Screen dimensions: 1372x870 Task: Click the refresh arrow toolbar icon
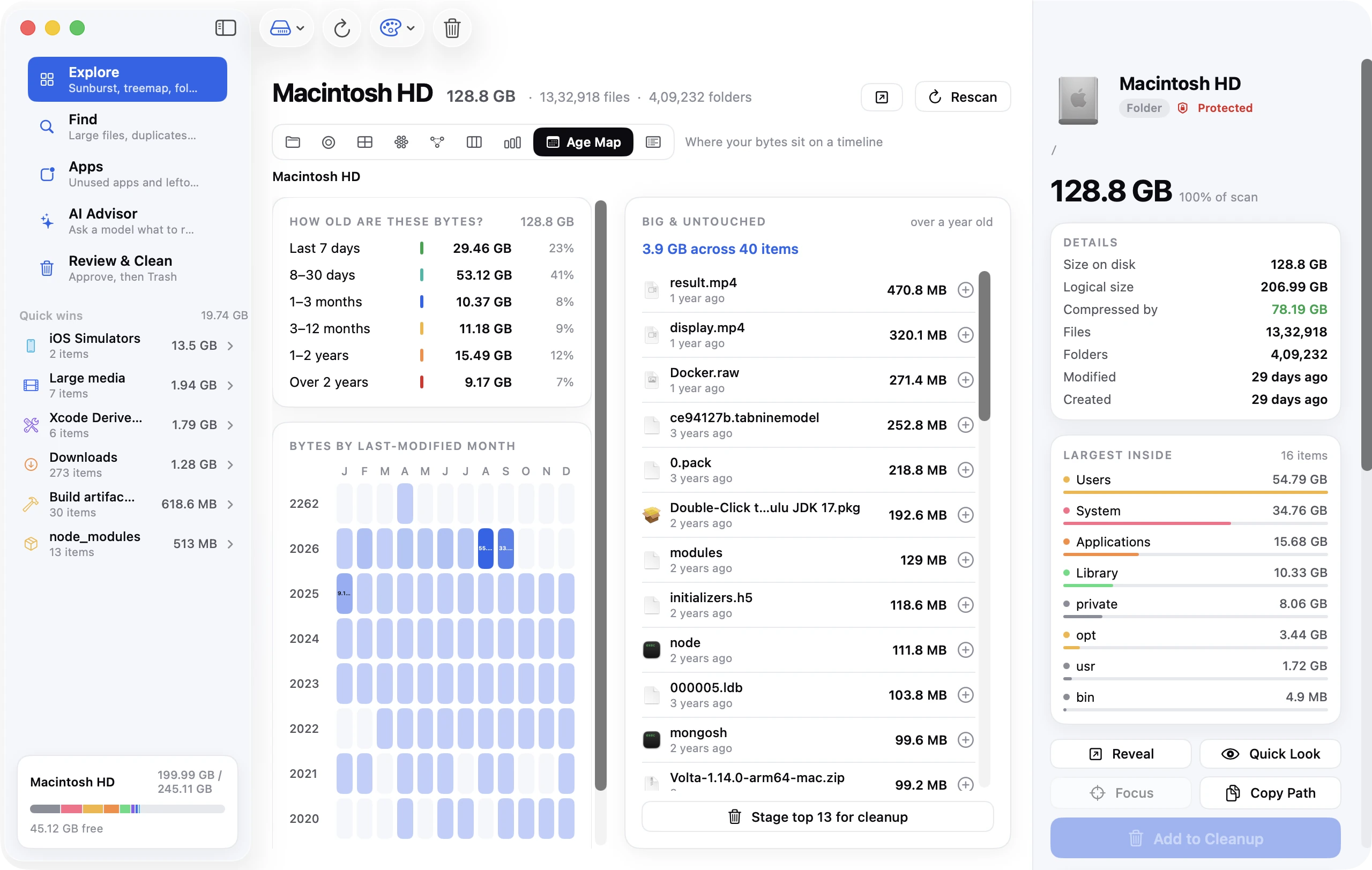point(342,27)
